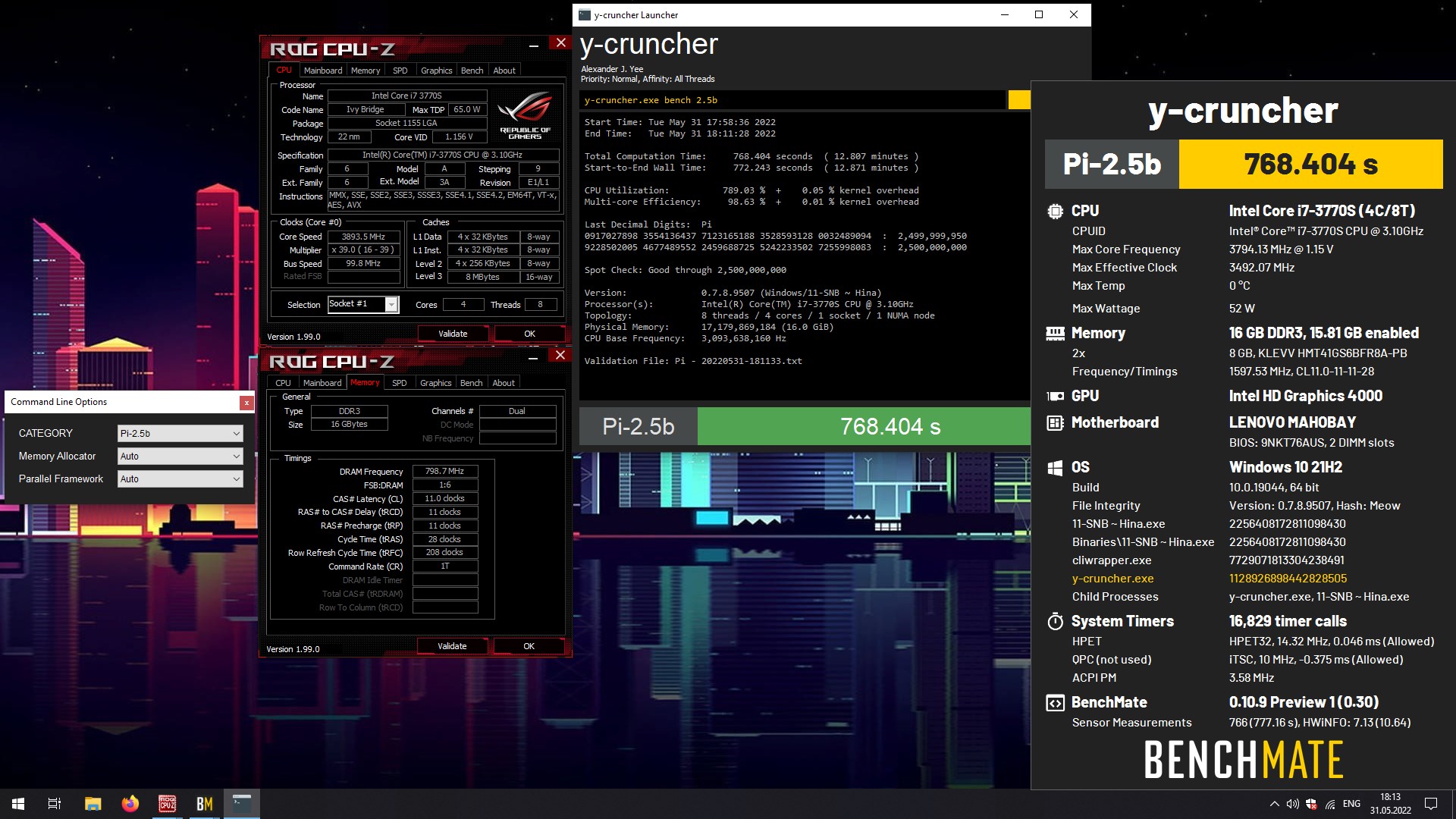Open the network status tray icon
The height and width of the screenshot is (819, 1456).
[1331, 804]
